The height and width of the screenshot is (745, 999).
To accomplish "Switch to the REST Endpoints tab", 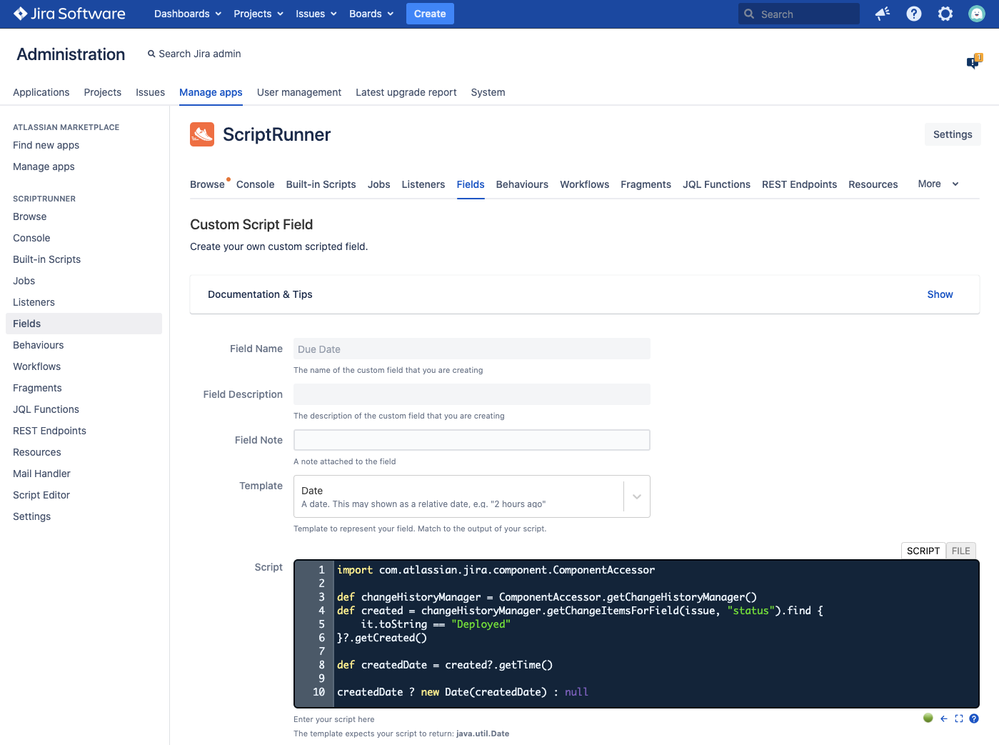I will 799,184.
